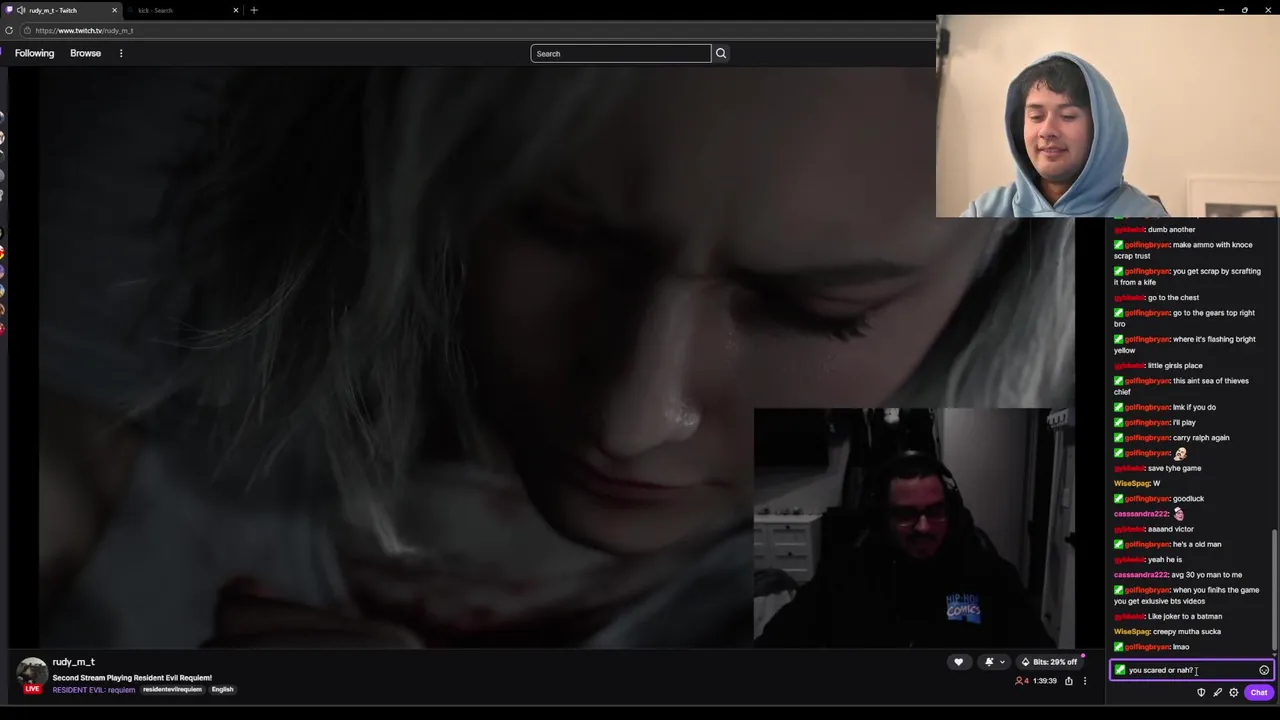Click the Twitch logo at top-left corner
Image resolution: width=1280 pixels, height=720 pixels.
coord(2,53)
